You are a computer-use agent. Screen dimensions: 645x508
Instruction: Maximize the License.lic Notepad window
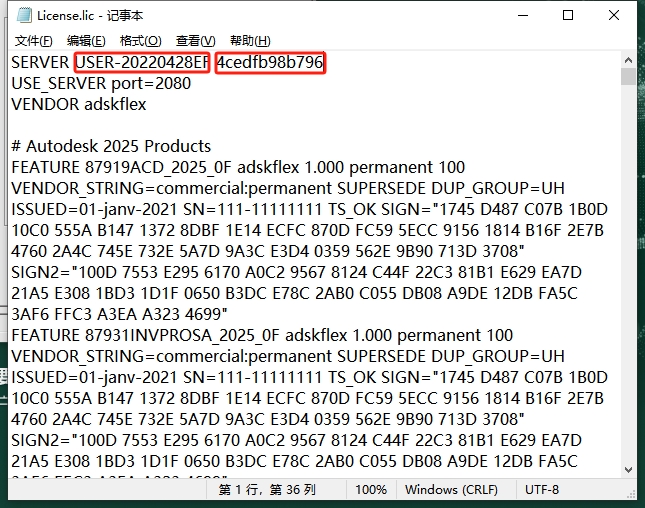pos(568,15)
